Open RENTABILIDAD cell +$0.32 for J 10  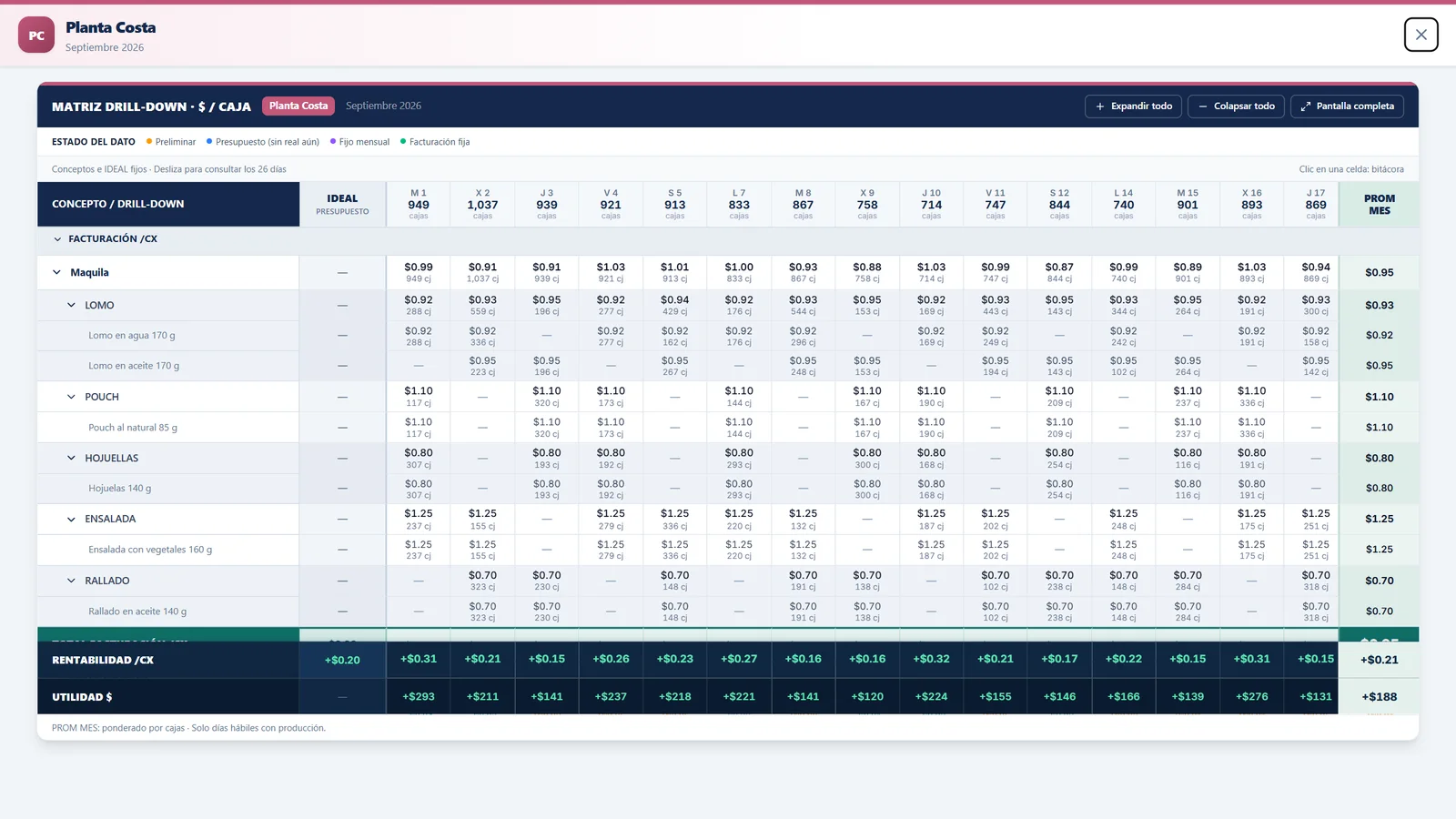point(931,659)
